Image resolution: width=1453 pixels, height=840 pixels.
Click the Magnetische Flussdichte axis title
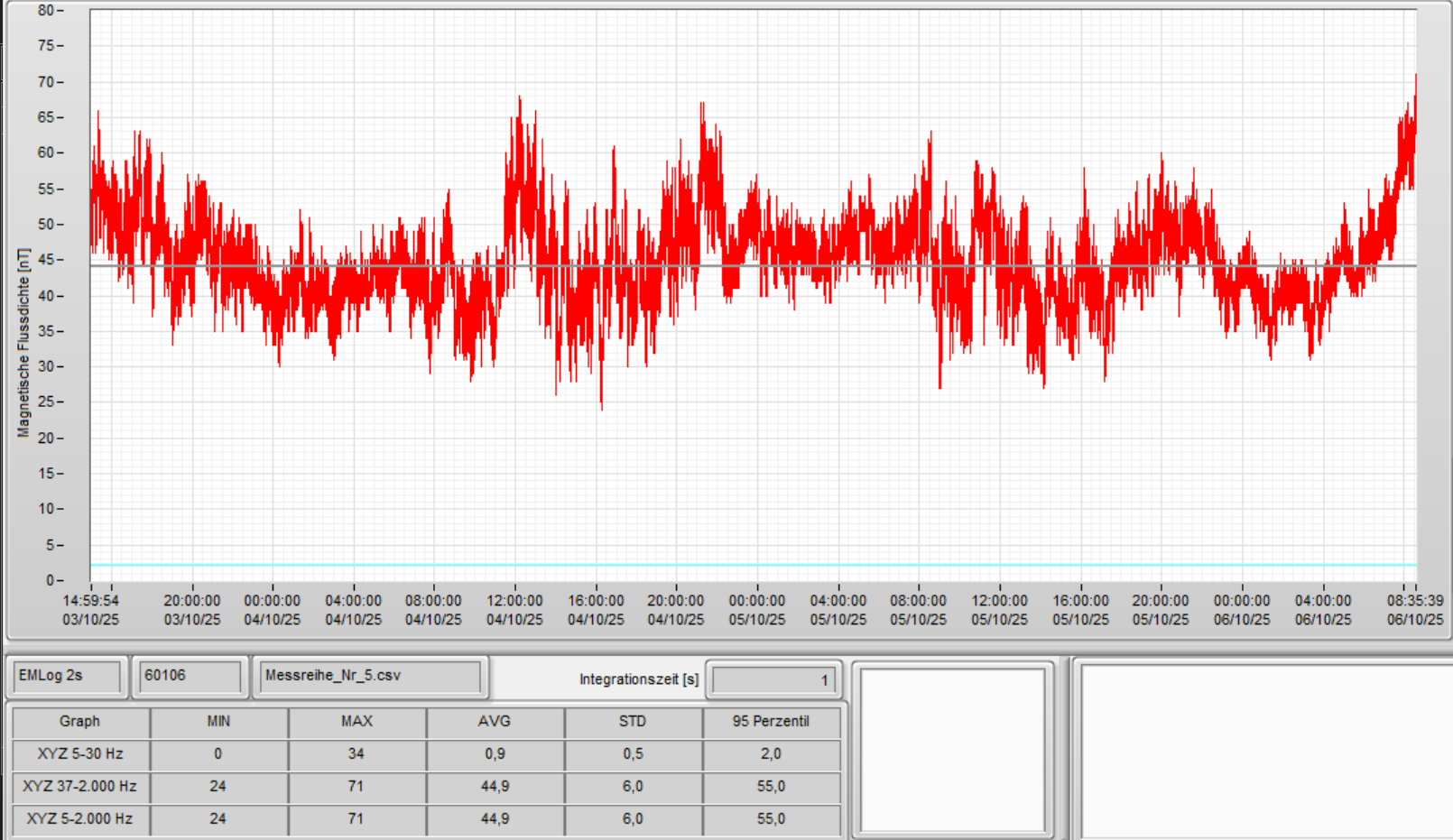click(23, 343)
